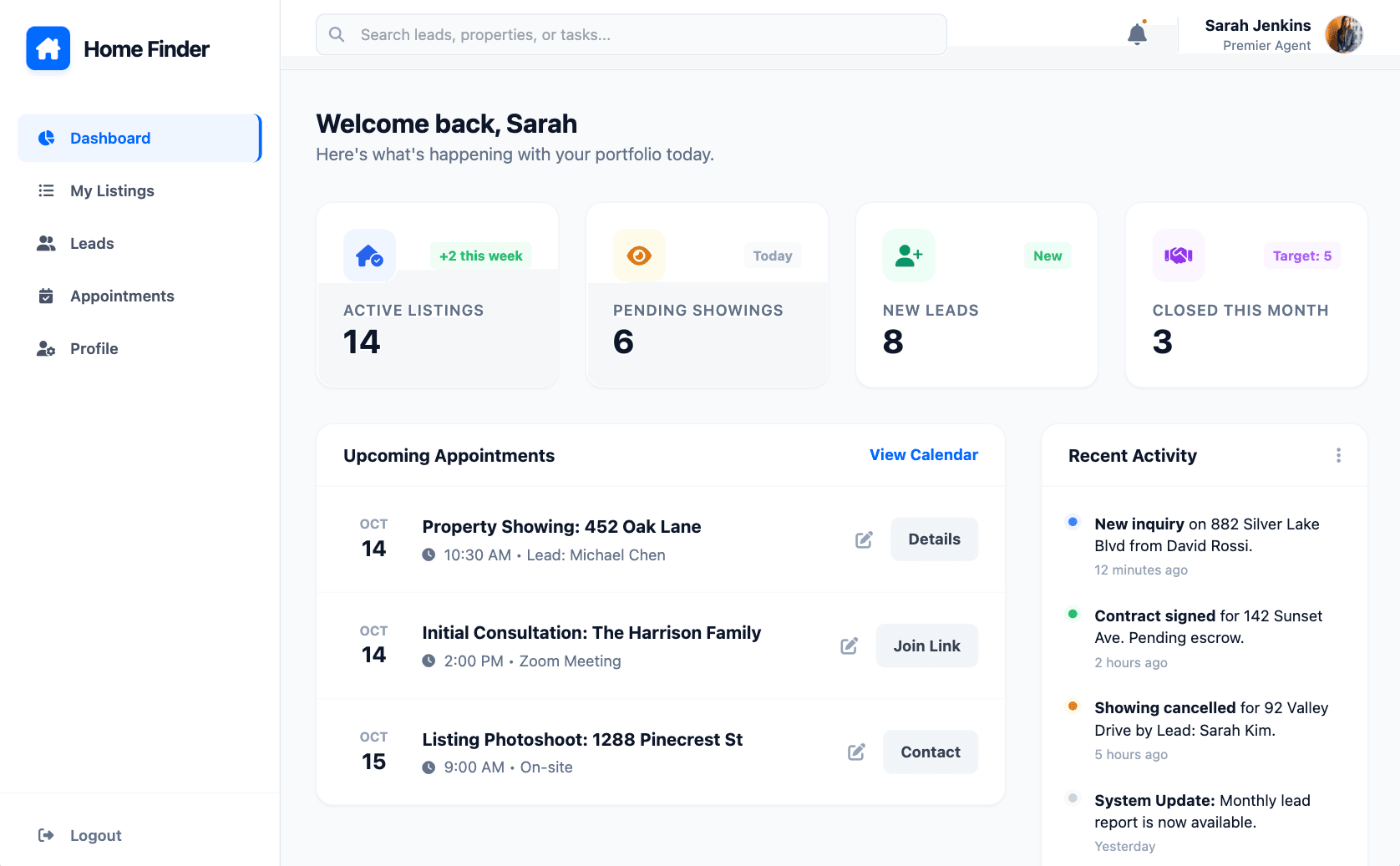The image size is (1400, 866).
Task: Click Sarah Jenkins profile avatar
Action: pos(1343,34)
